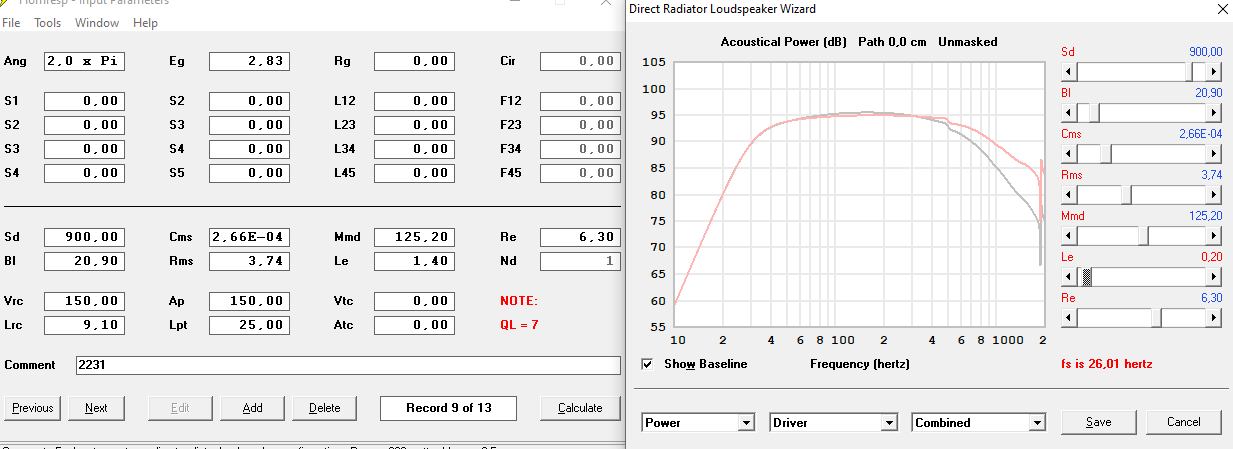The image size is (1233, 449).
Task: Click the Lpt field showing 25,00
Action: pyautogui.click(x=249, y=325)
